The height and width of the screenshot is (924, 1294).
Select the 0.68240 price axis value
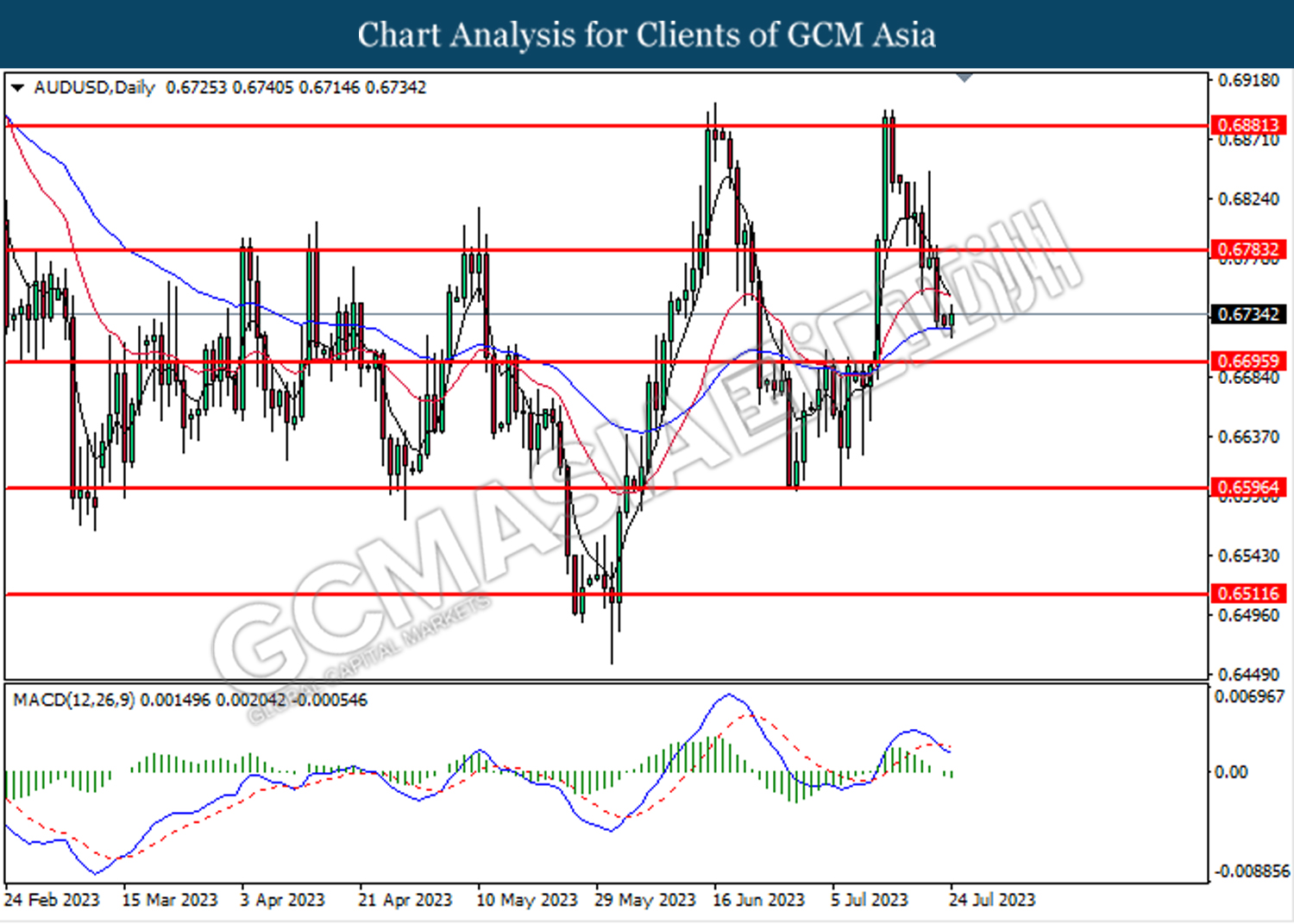1248,199
